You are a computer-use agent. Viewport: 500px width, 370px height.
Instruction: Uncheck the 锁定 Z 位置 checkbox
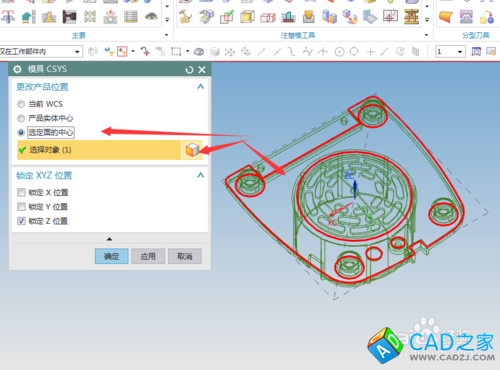point(21,221)
